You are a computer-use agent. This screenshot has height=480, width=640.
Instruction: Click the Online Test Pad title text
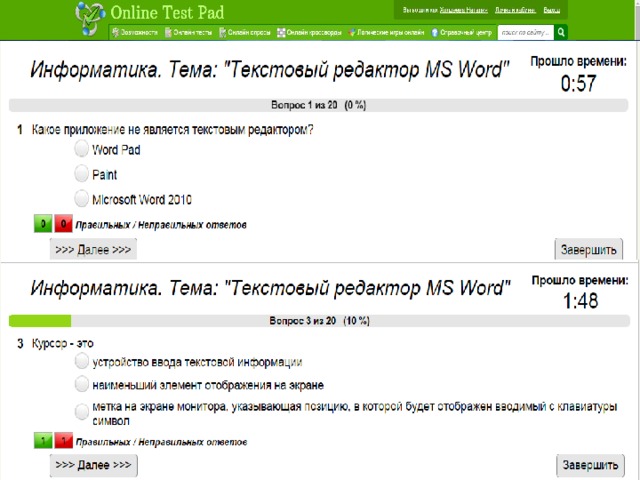click(x=167, y=12)
